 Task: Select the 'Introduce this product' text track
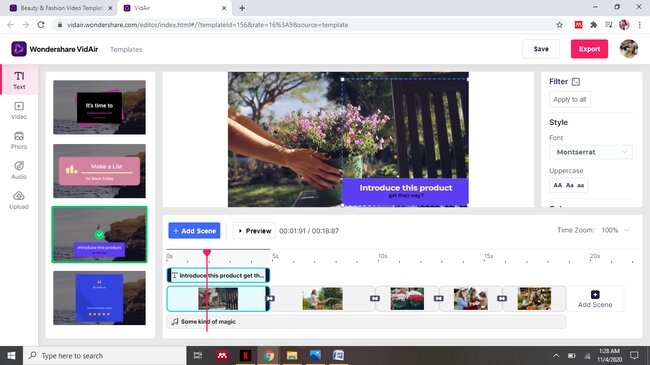click(x=218, y=275)
